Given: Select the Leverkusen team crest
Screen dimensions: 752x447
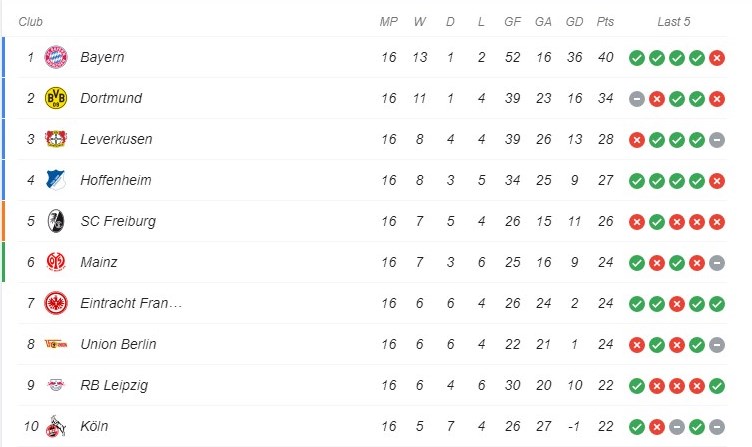Looking at the screenshot, I should click(56, 139).
